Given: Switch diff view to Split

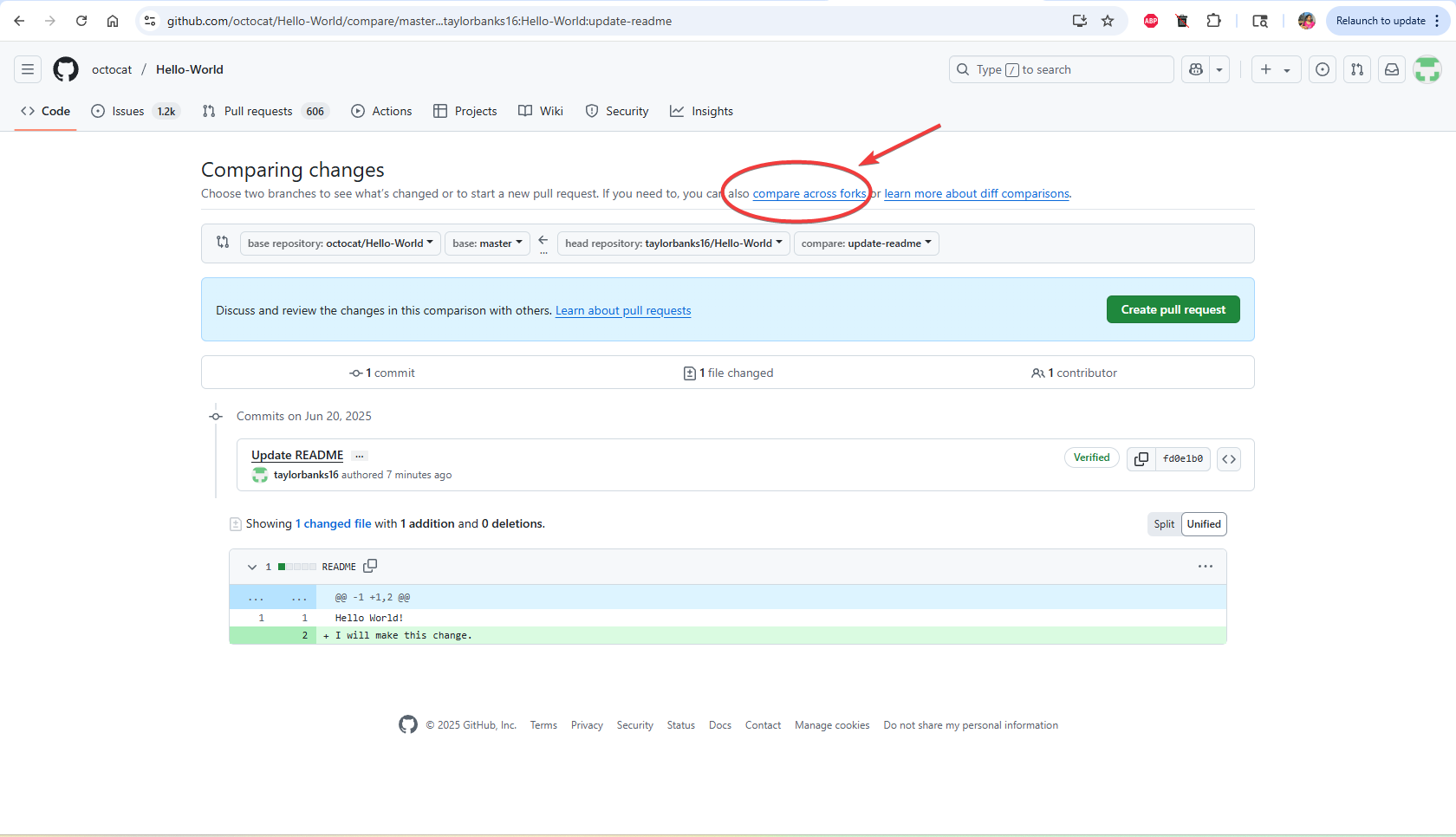Looking at the screenshot, I should click(x=1164, y=524).
